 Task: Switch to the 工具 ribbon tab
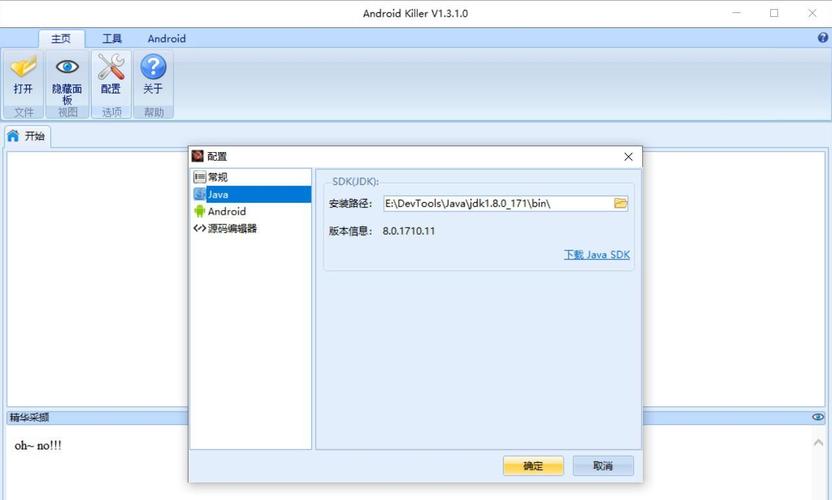pos(112,39)
